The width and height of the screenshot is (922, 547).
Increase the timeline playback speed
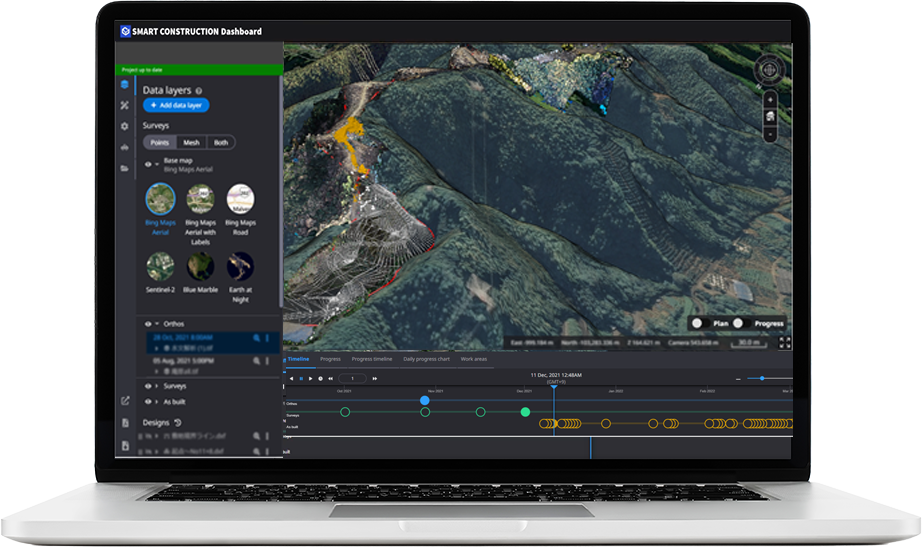[x=375, y=379]
